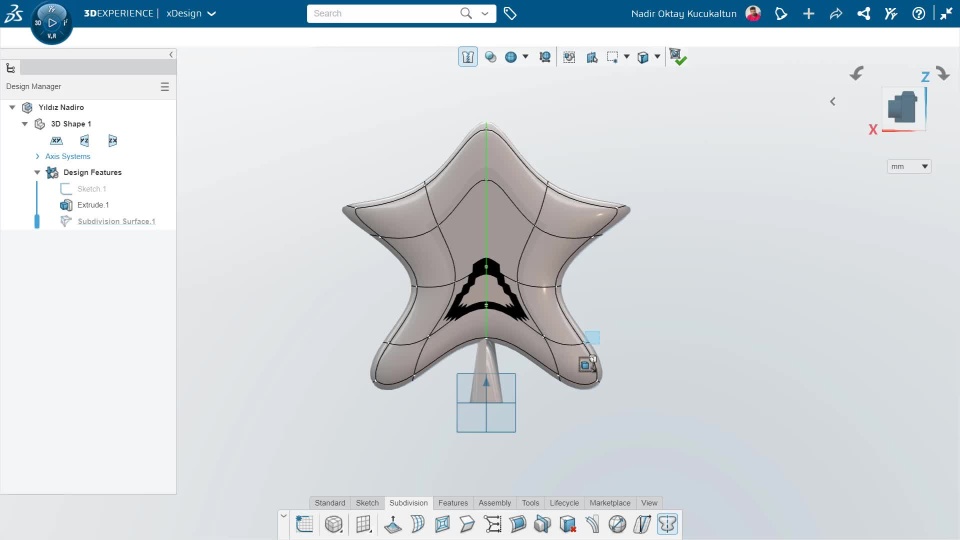Click the inset face icon
Viewport: 960px width, 540px height.
click(443, 524)
